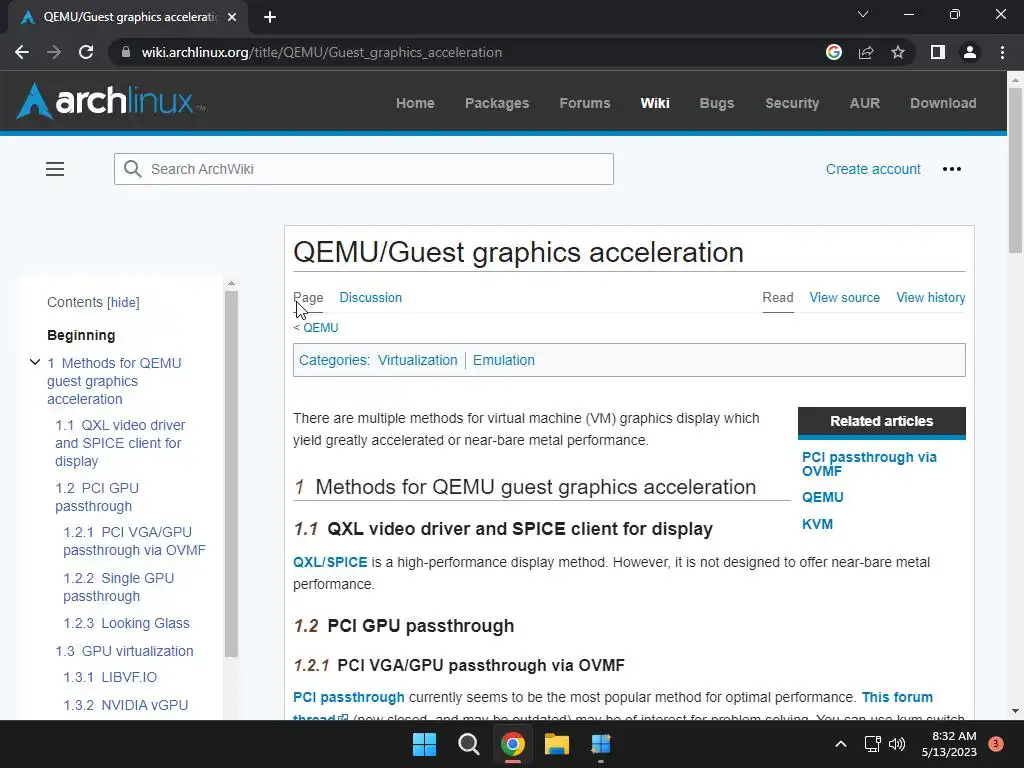Image resolution: width=1024 pixels, height=768 pixels.
Task: Focus the Search ArchWiki field
Action: tap(364, 169)
